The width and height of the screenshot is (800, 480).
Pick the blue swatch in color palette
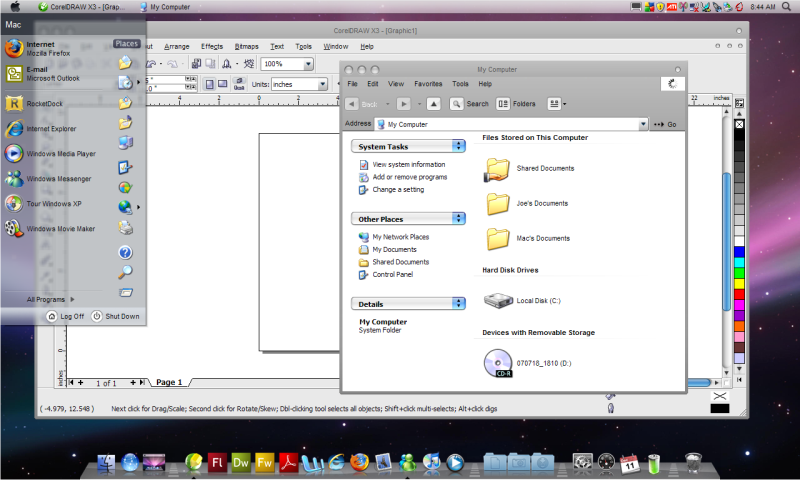(739, 252)
